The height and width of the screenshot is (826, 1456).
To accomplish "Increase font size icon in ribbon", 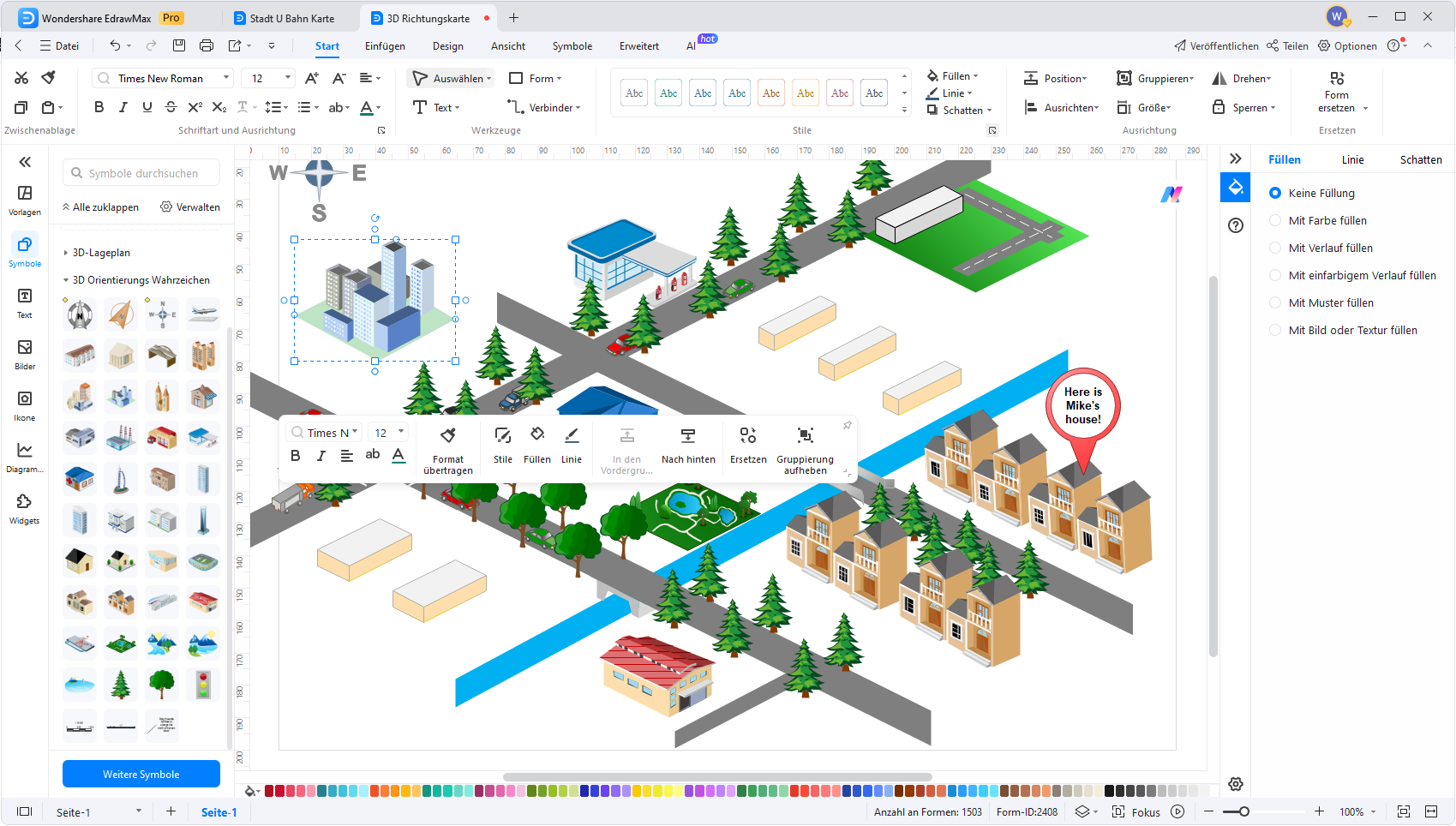I will click(312, 78).
